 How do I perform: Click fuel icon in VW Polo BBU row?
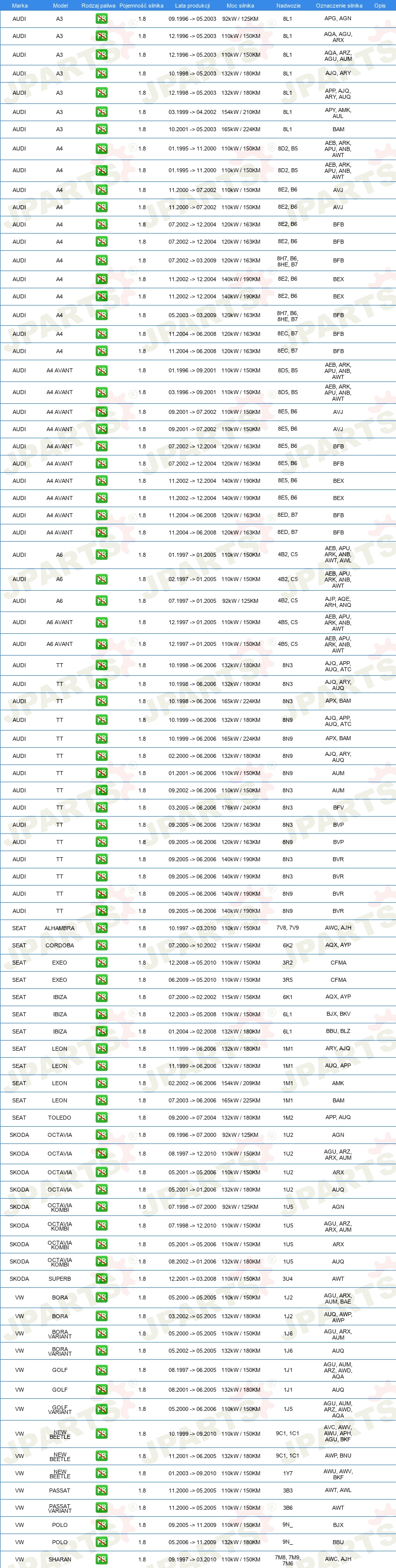[102, 1543]
